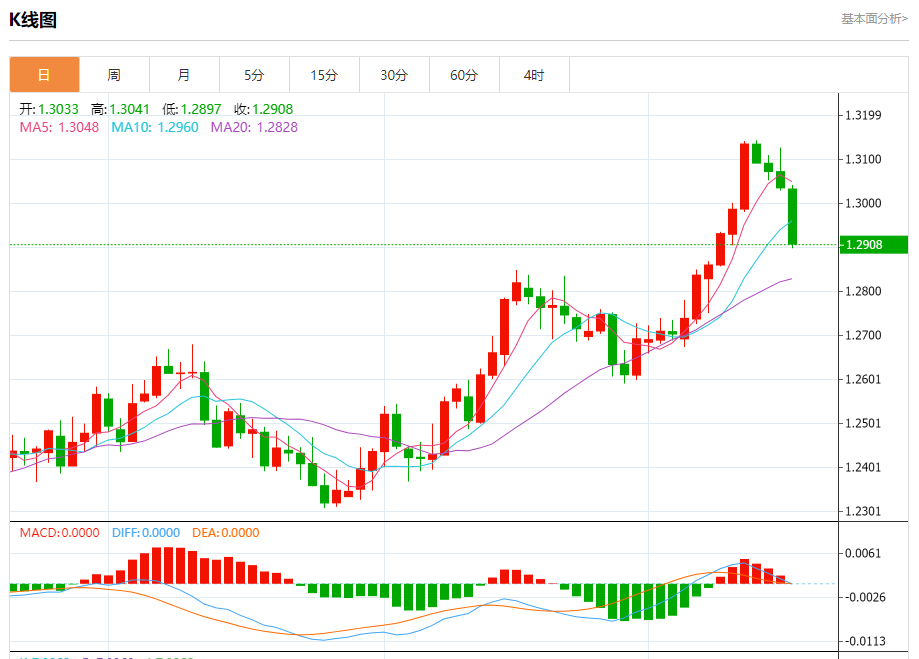Click the tallest red candlestick near 1.3100
The height and width of the screenshot is (659, 919).
click(x=744, y=176)
